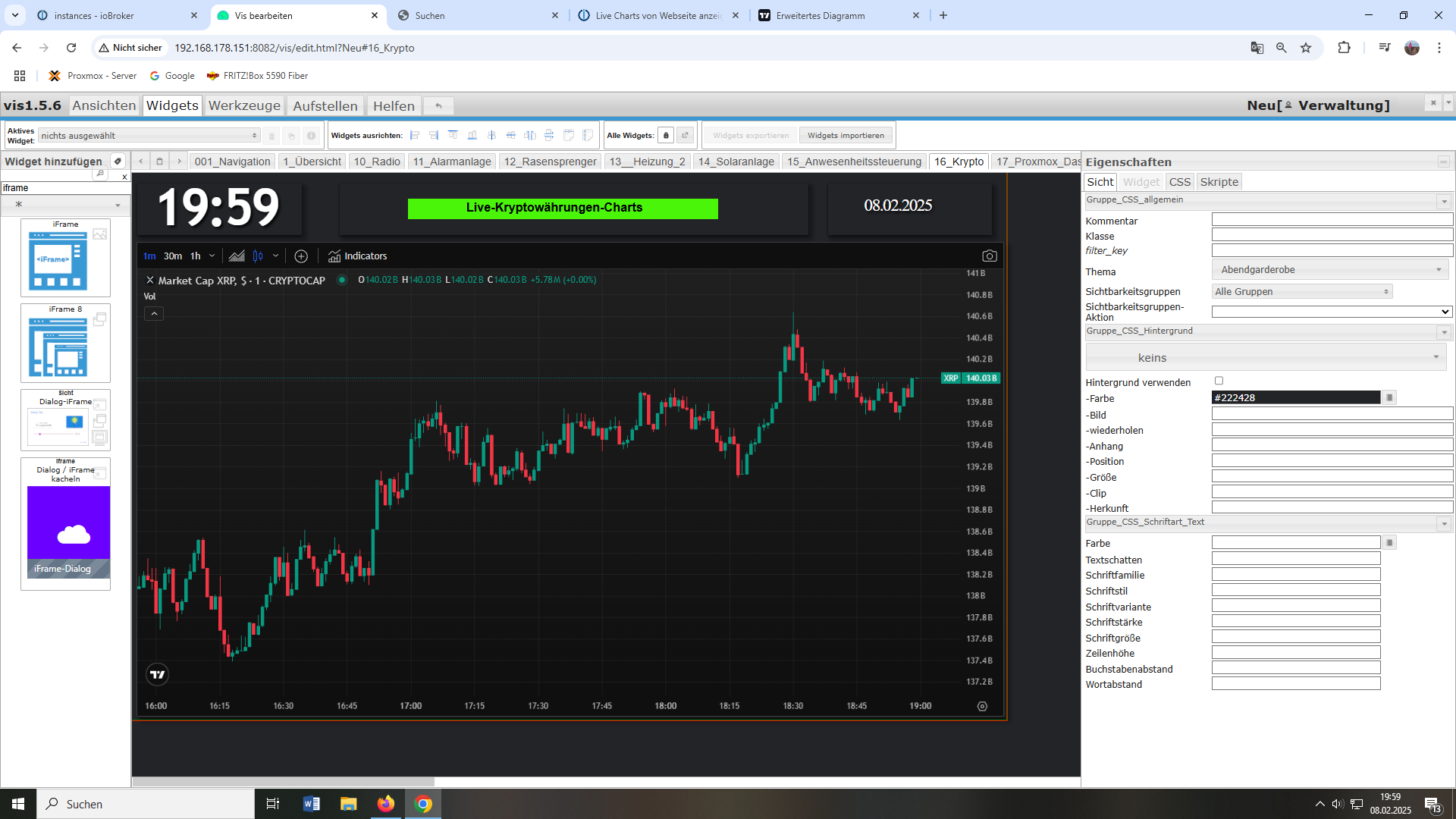The height and width of the screenshot is (819, 1456).
Task: Open the Aufstellen menu
Action: click(325, 105)
